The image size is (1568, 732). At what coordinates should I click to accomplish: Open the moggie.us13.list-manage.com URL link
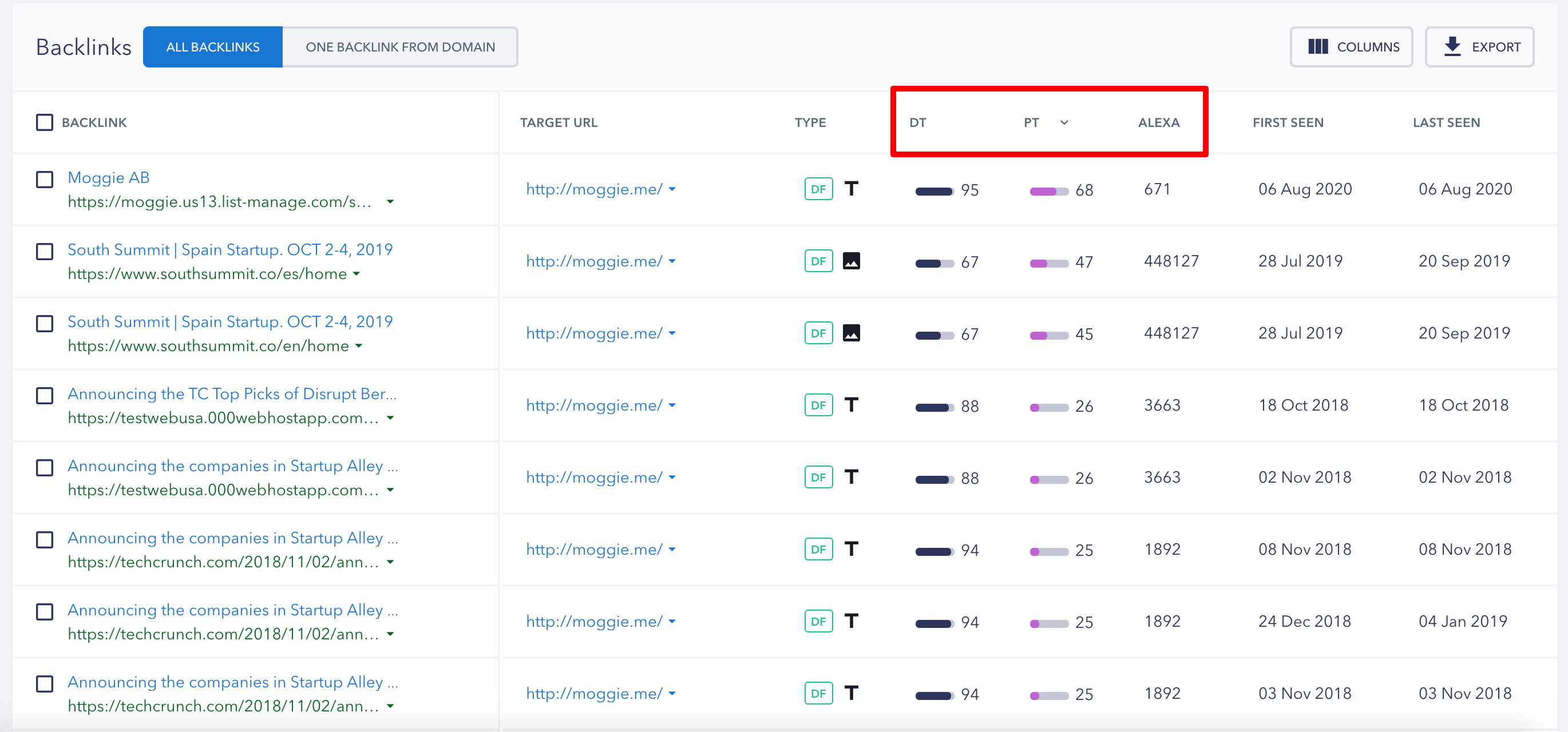coord(219,202)
